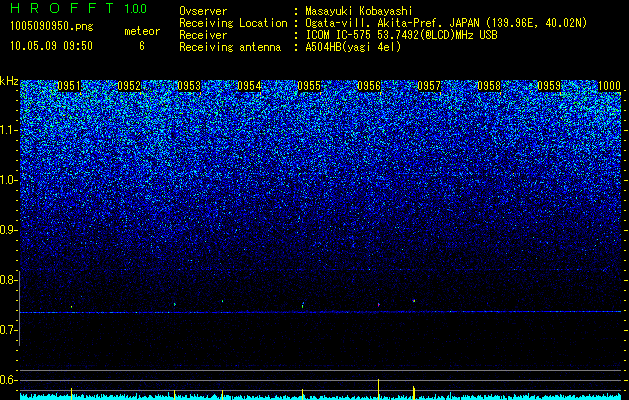
Task: Click the 0954 time marker
Action: (x=249, y=86)
